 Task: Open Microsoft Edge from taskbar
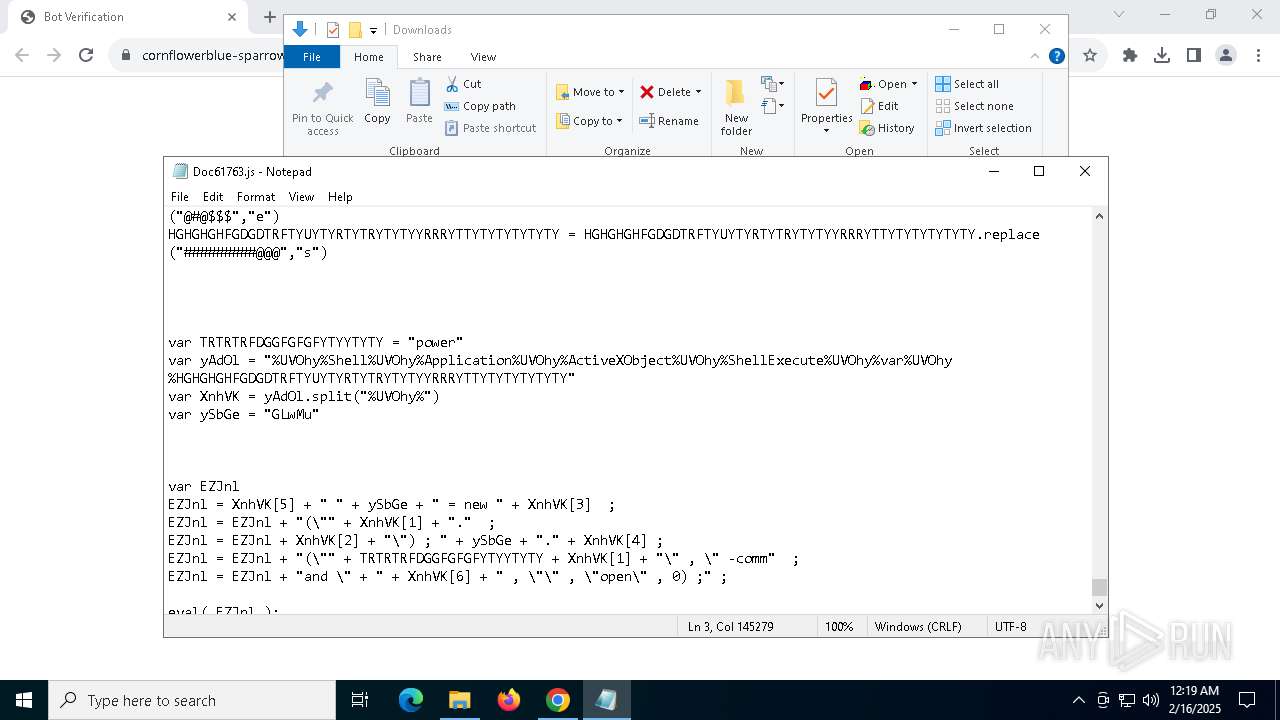(x=411, y=700)
